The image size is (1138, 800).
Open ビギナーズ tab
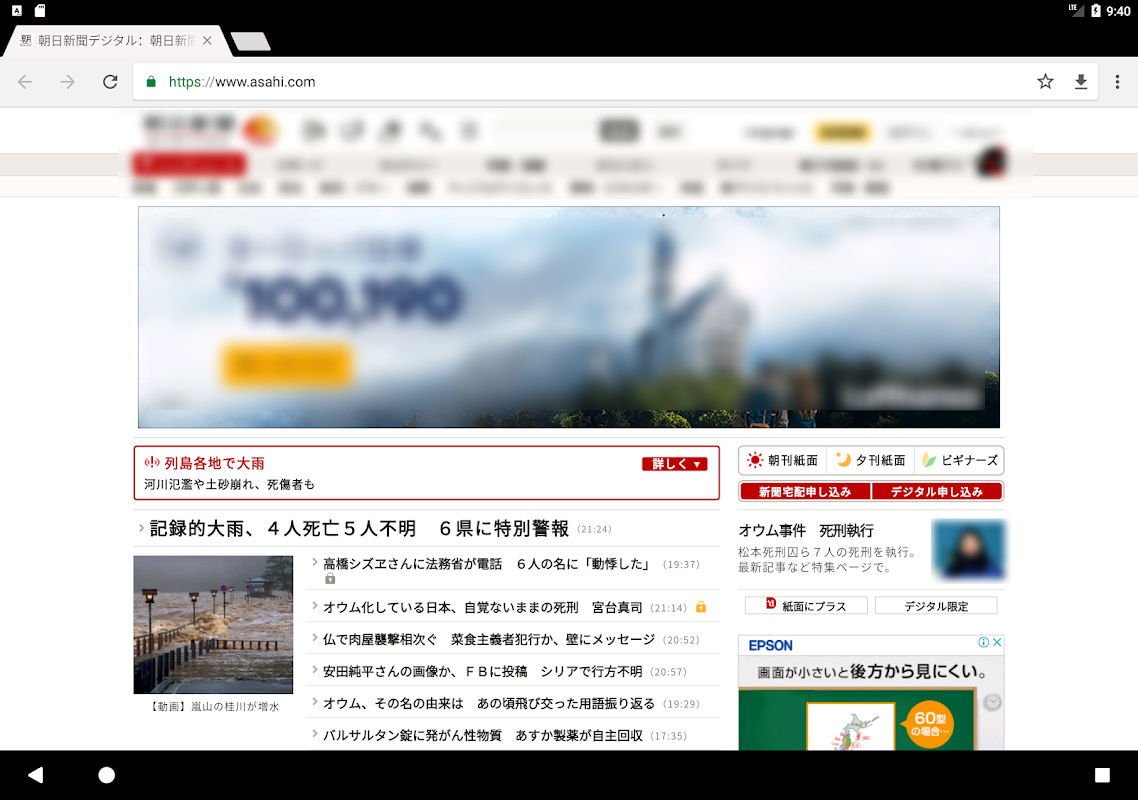click(x=959, y=460)
